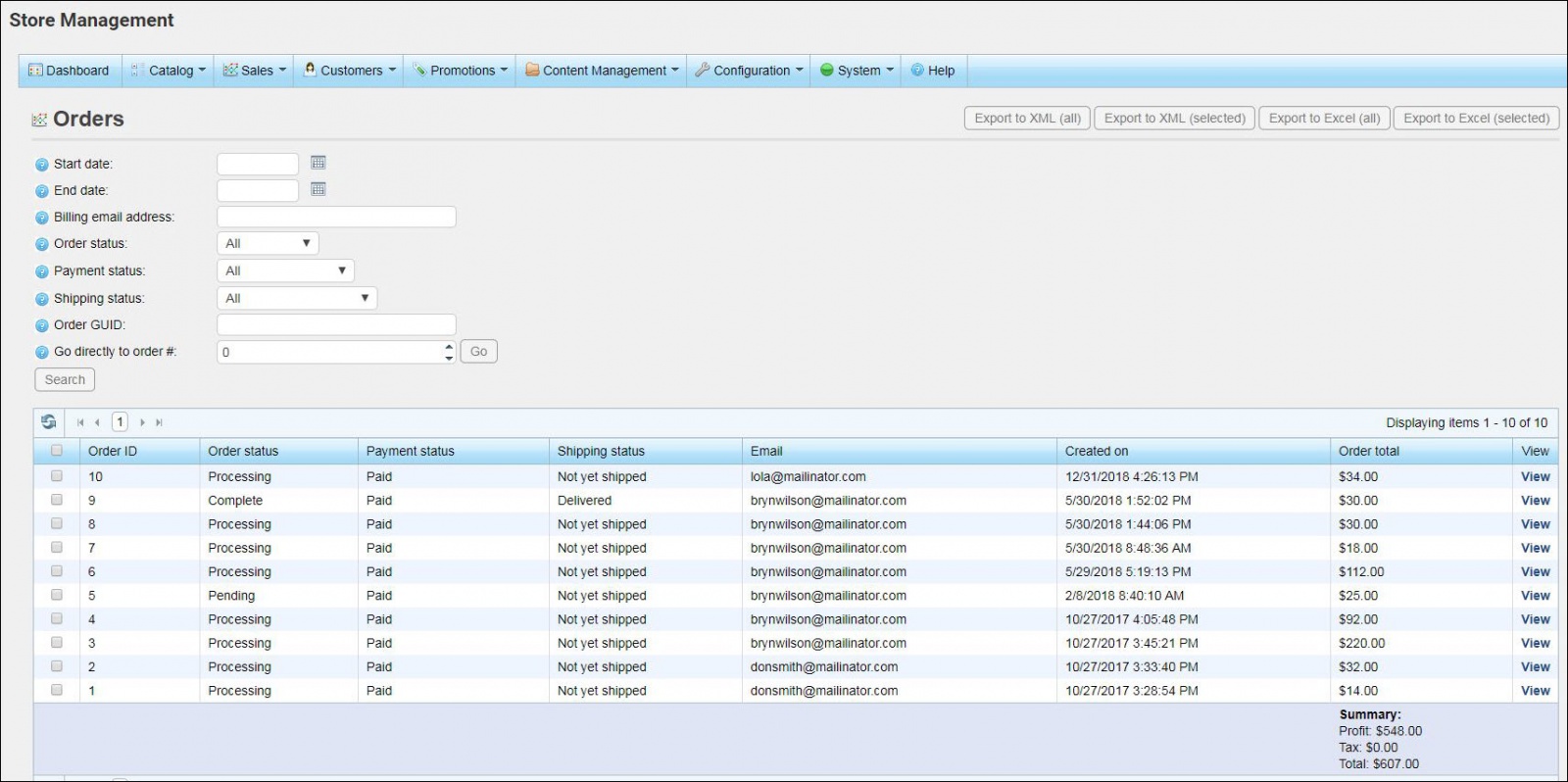Open the Catalog menu
Screen dimensions: 1568x782
171,71
